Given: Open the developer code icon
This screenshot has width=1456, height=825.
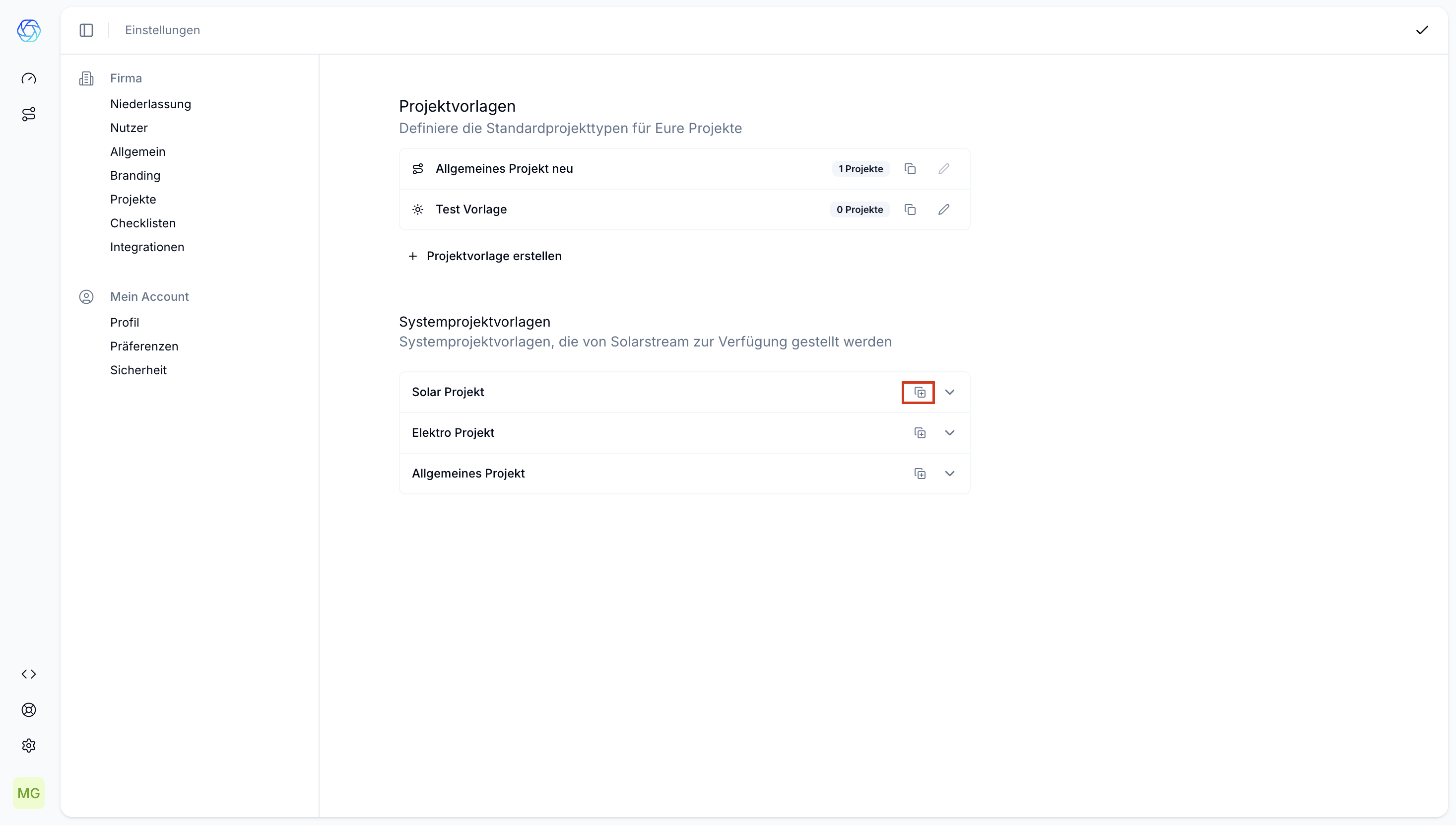Looking at the screenshot, I should click(28, 674).
